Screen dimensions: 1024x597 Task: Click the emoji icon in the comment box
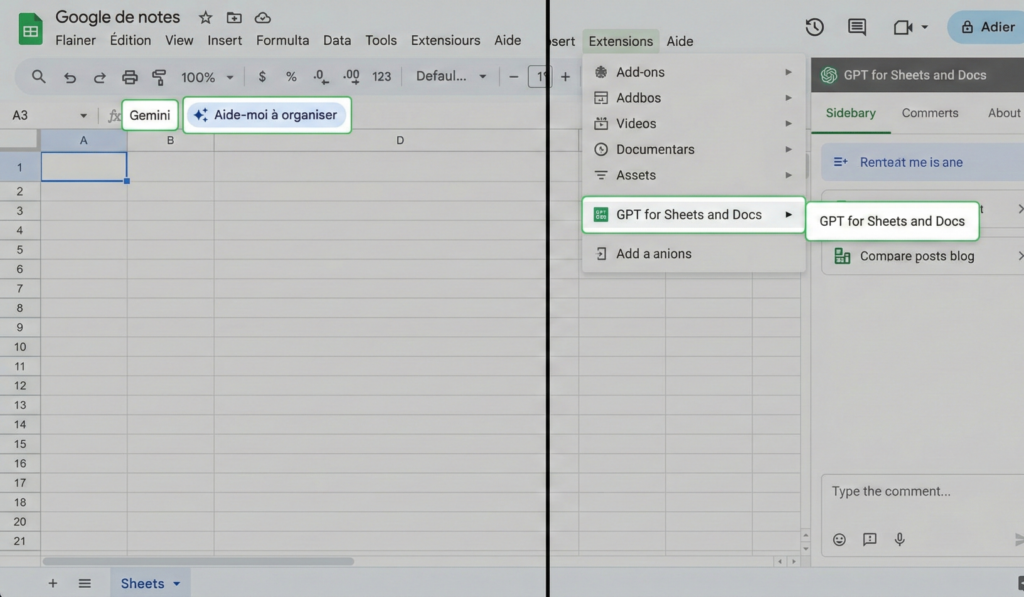click(839, 539)
